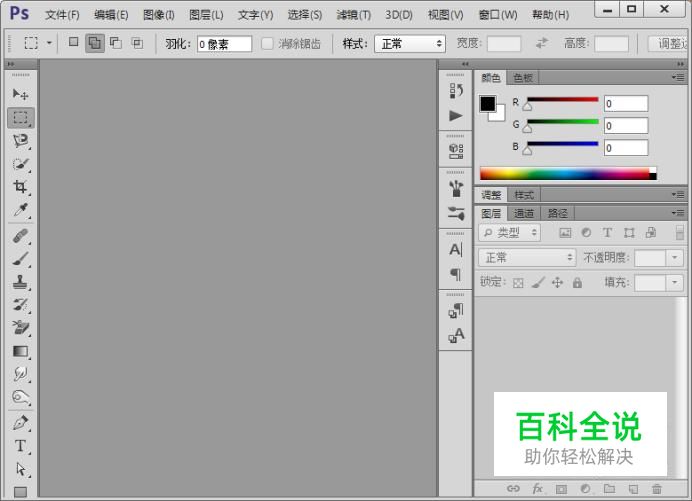Toggle lock transparent pixels
Screen dimensions: 692x501
tap(518, 283)
